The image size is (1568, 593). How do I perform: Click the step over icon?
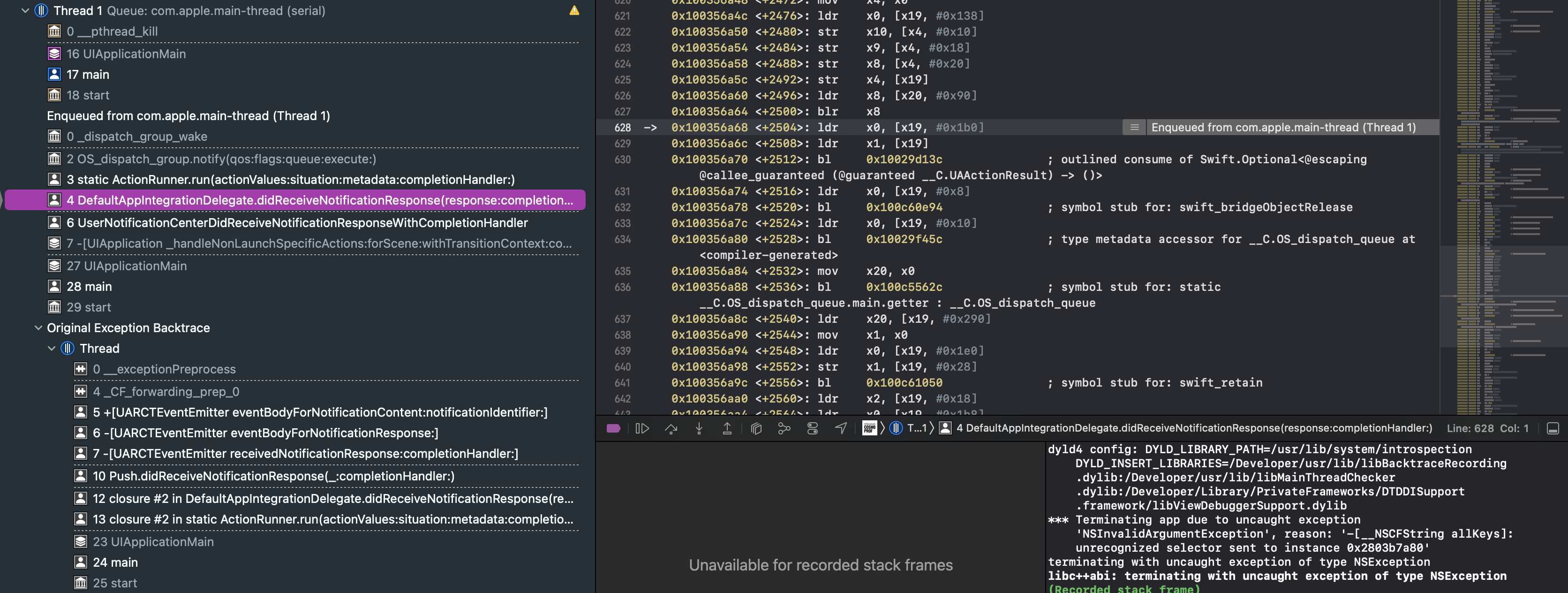(670, 429)
